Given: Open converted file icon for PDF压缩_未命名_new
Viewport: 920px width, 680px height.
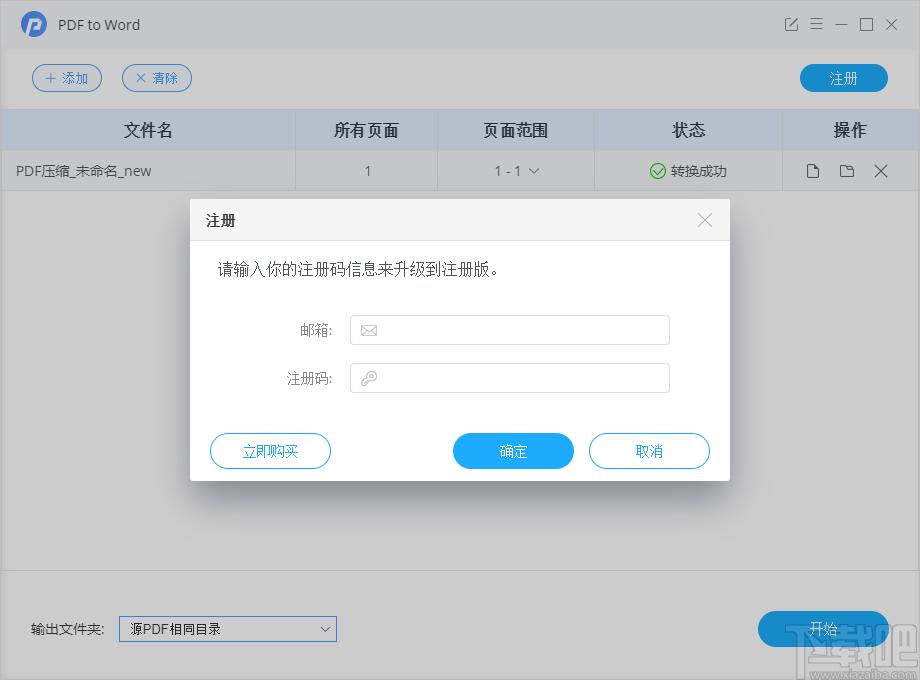Looking at the screenshot, I should 813,171.
